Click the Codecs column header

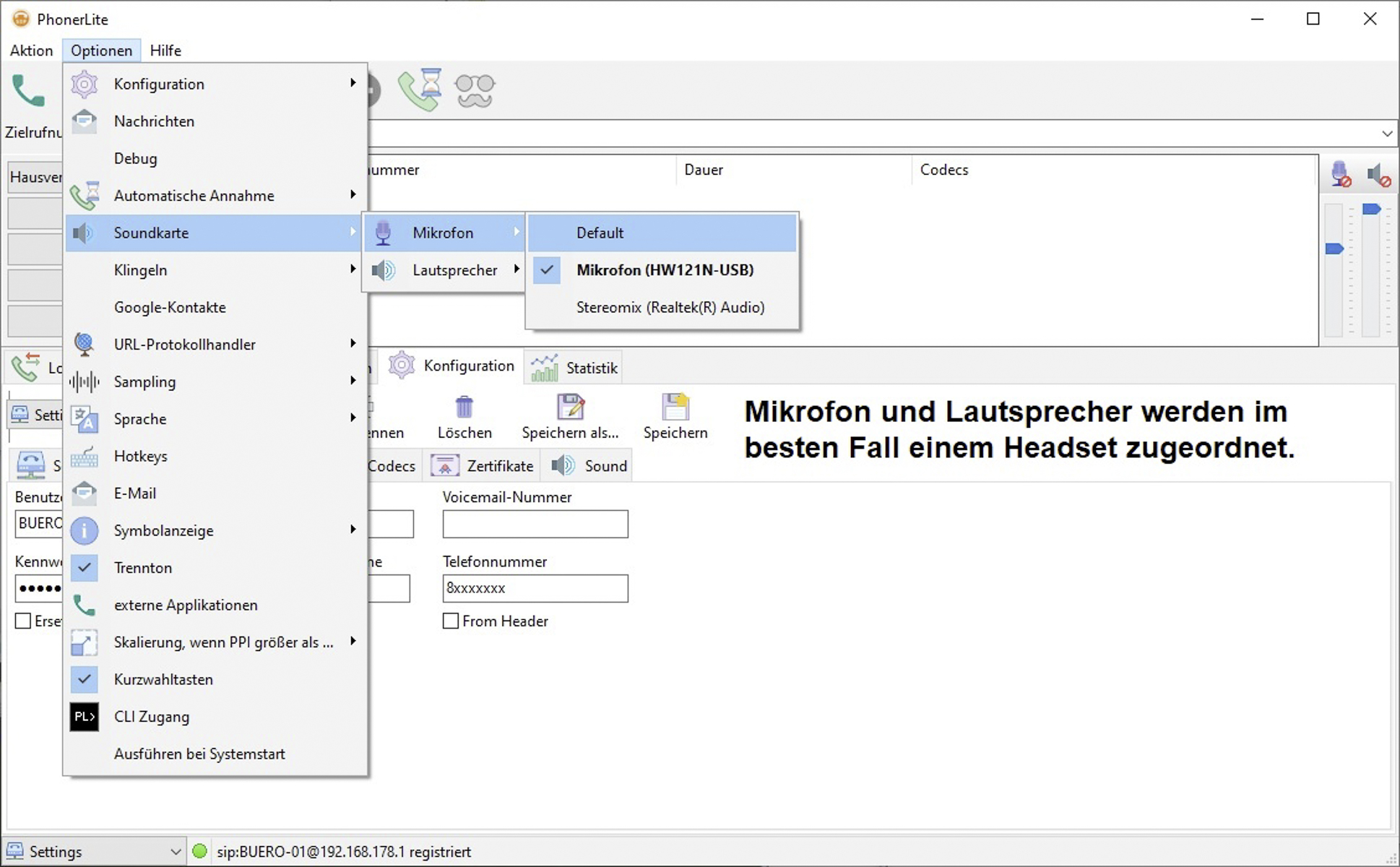pos(1115,170)
